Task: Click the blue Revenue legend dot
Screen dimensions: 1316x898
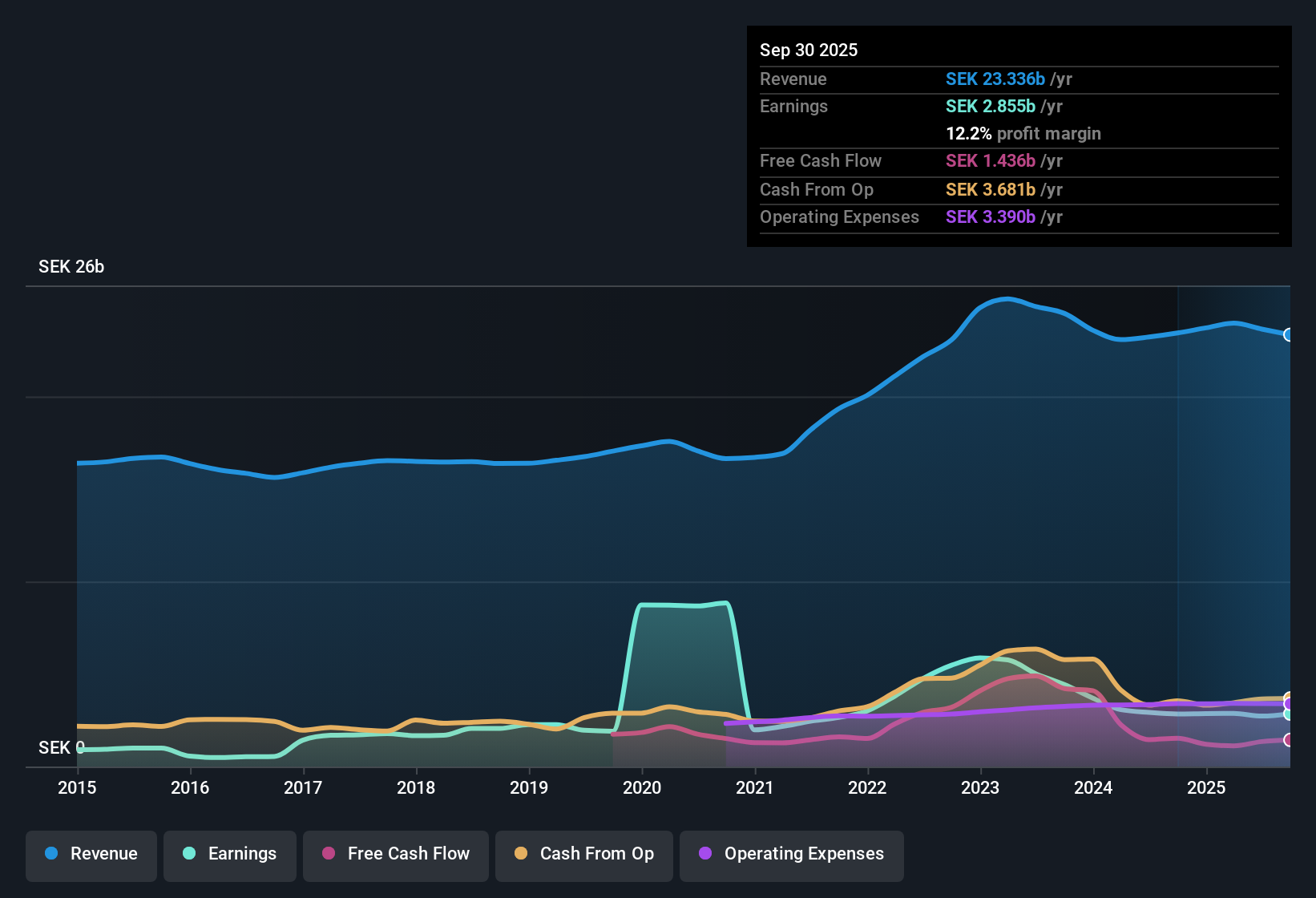Action: pyautogui.click(x=51, y=854)
